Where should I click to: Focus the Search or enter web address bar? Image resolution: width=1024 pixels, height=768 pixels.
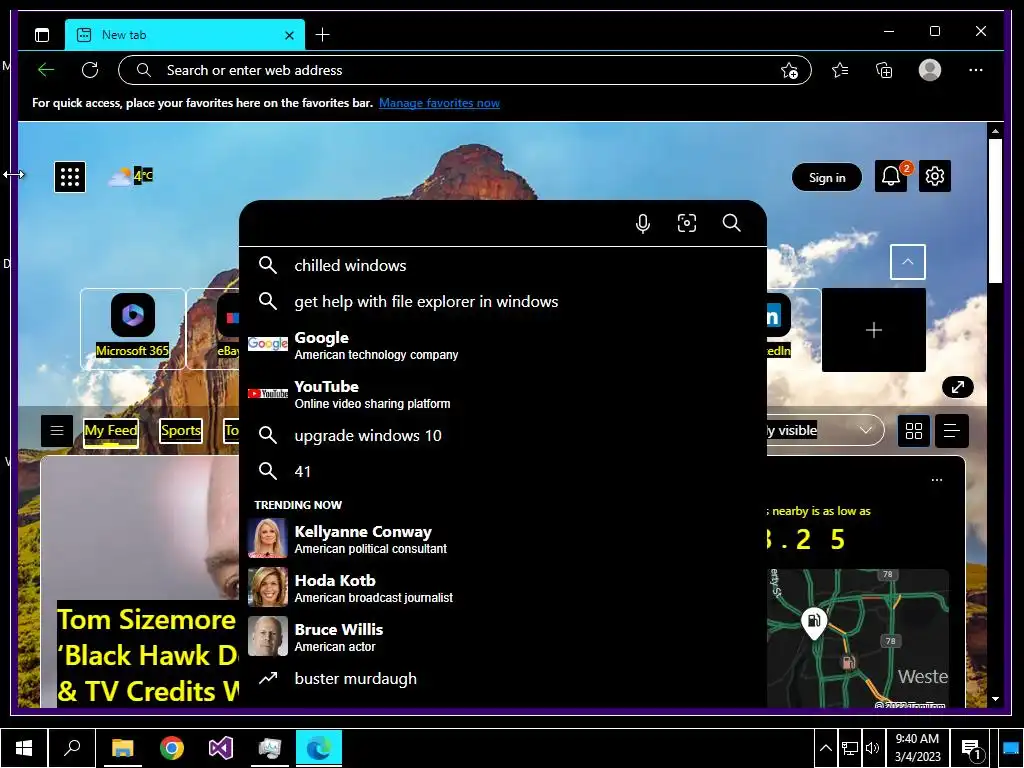point(464,70)
